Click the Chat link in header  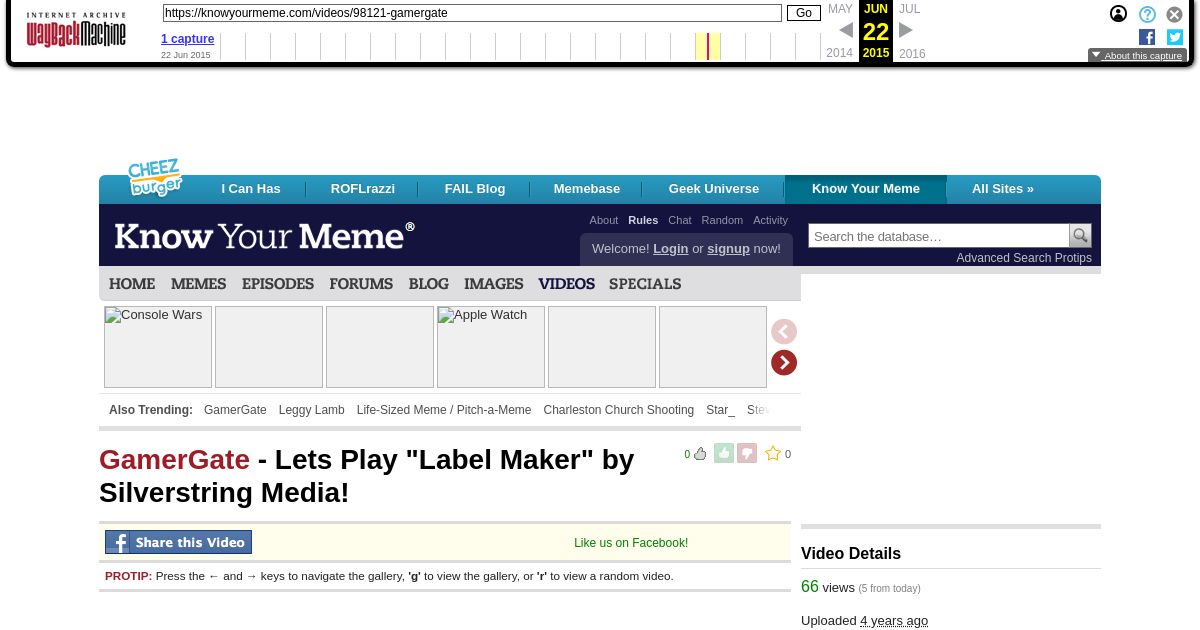click(x=680, y=220)
